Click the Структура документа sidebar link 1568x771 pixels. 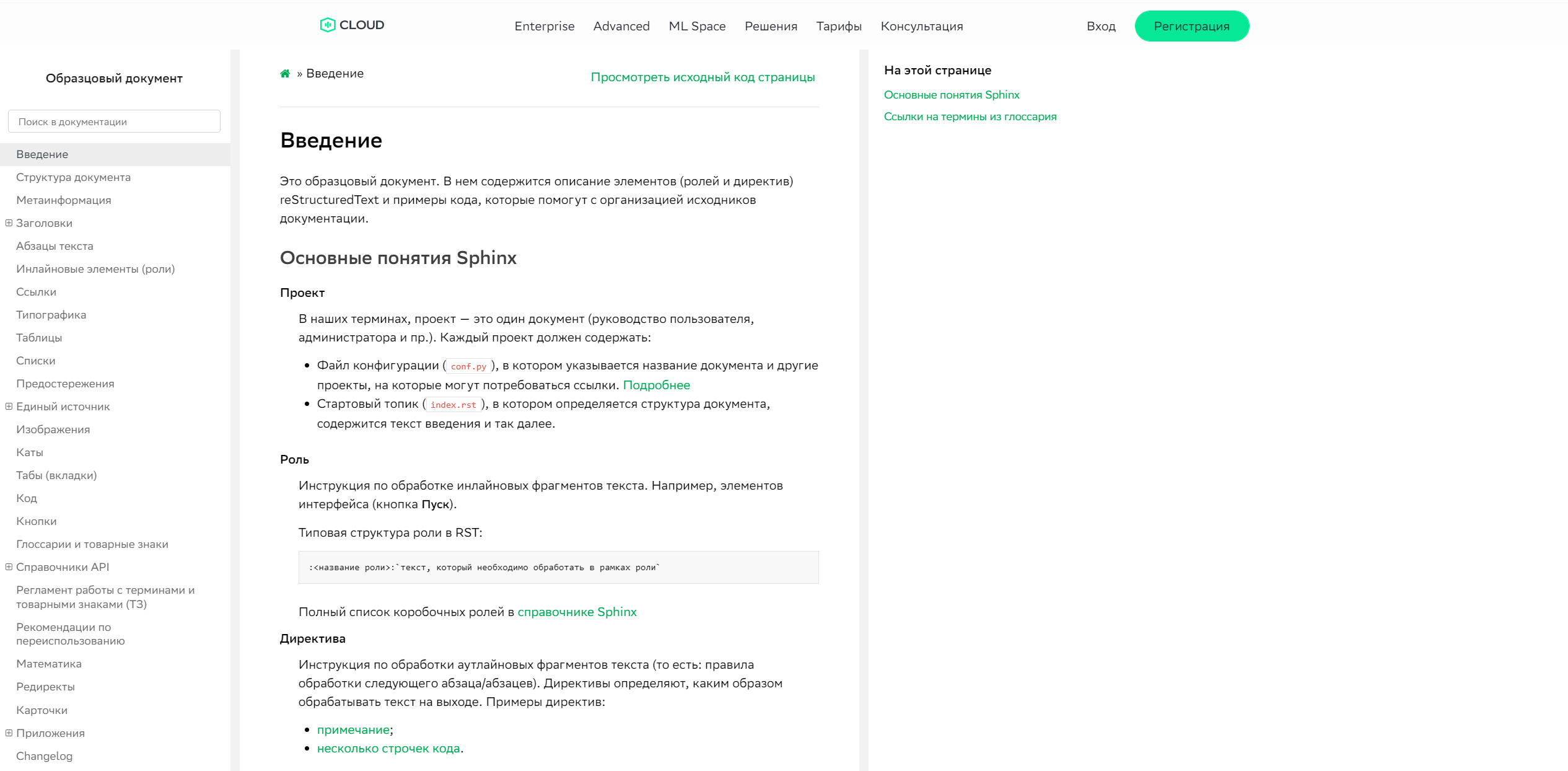coord(74,177)
